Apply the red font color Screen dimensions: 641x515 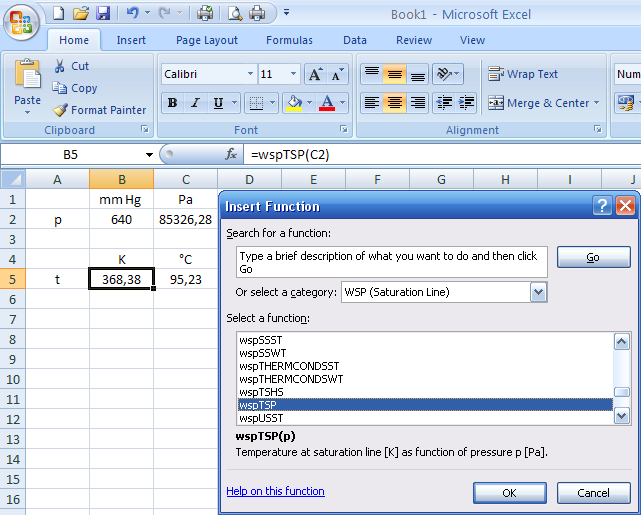click(x=327, y=103)
